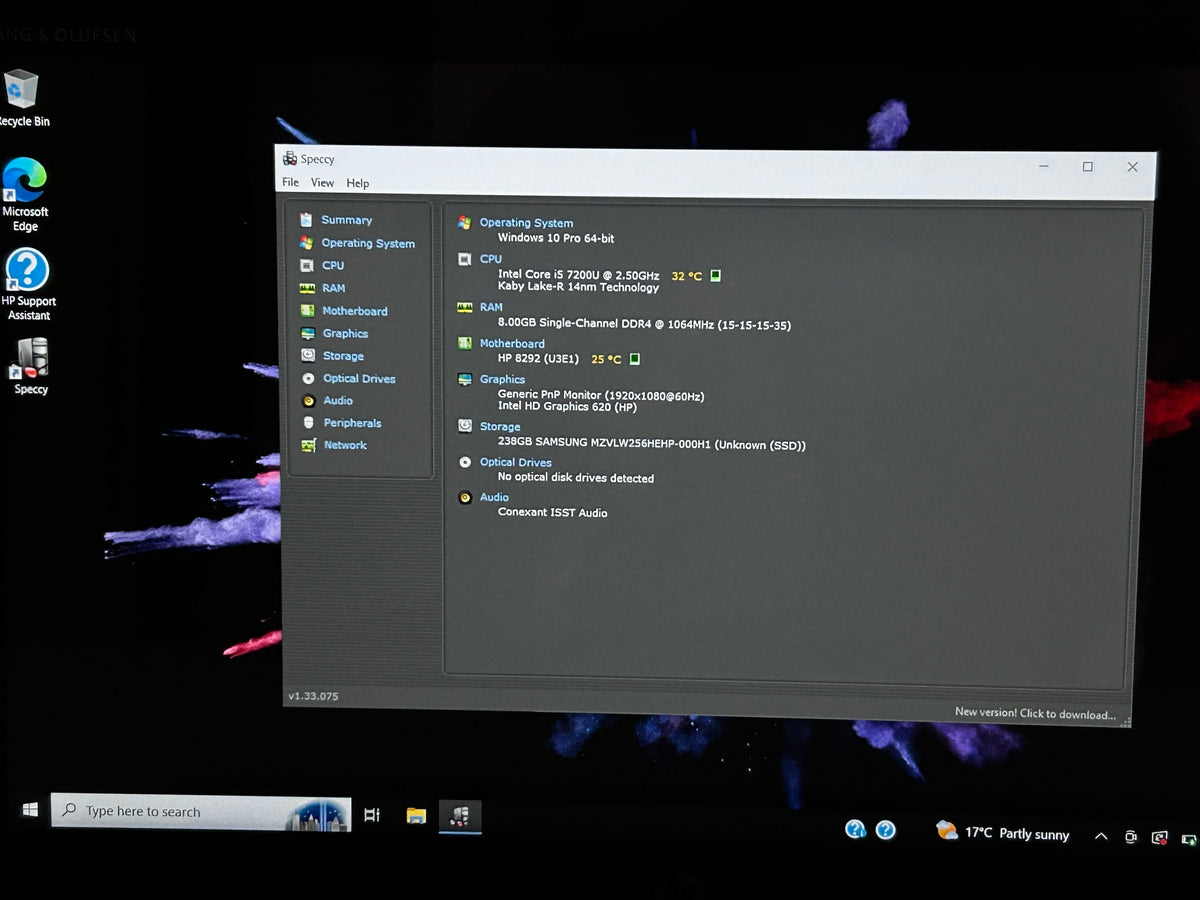Click the Network sidebar icon
Screen dimensions: 1200x900
[x=308, y=446]
